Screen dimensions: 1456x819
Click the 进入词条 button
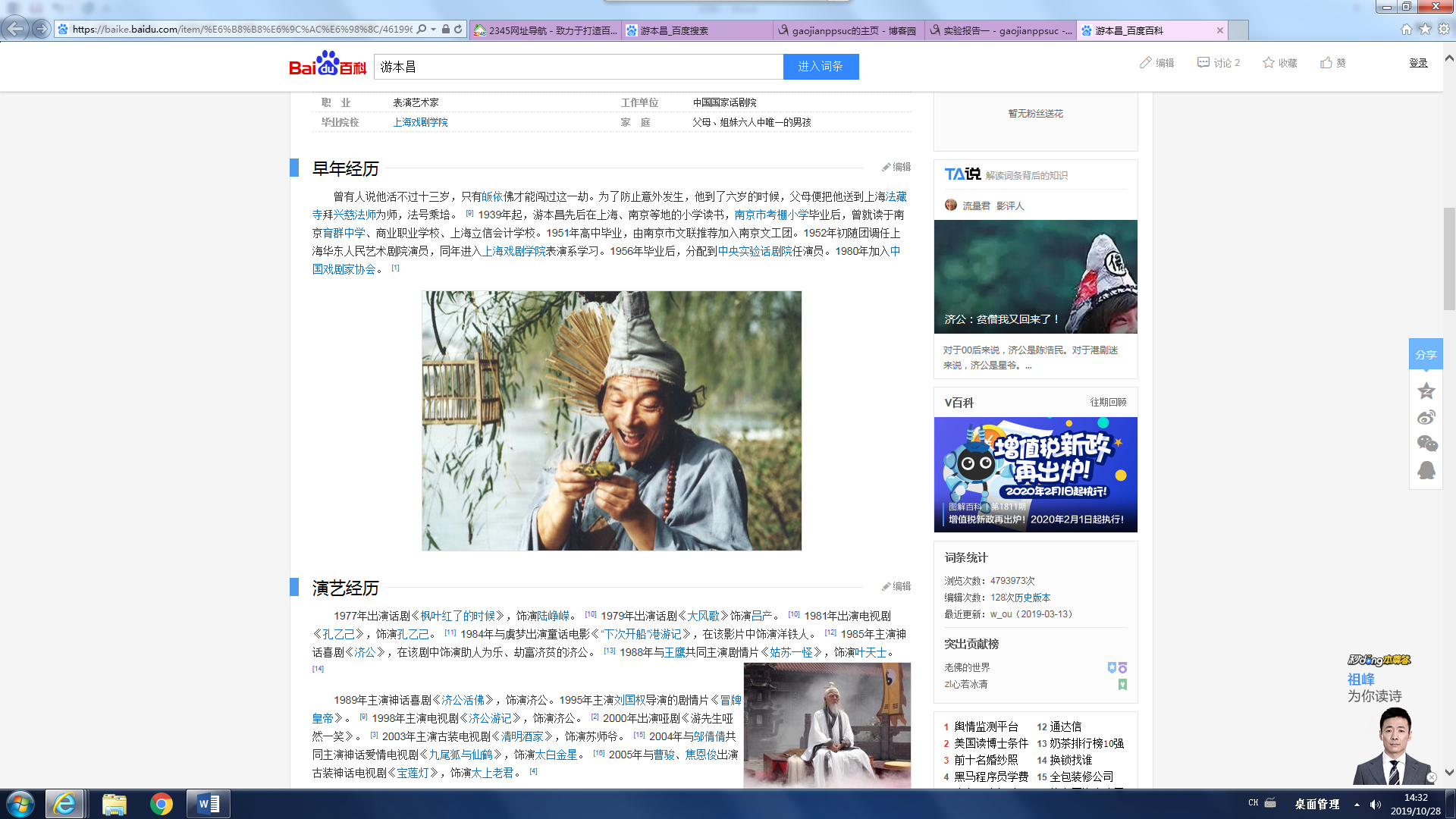tap(821, 67)
